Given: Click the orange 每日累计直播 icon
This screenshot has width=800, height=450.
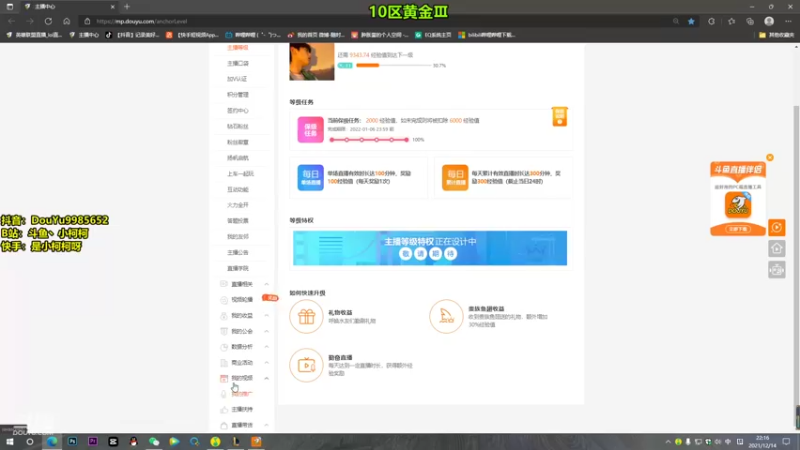Looking at the screenshot, I should [x=455, y=178].
